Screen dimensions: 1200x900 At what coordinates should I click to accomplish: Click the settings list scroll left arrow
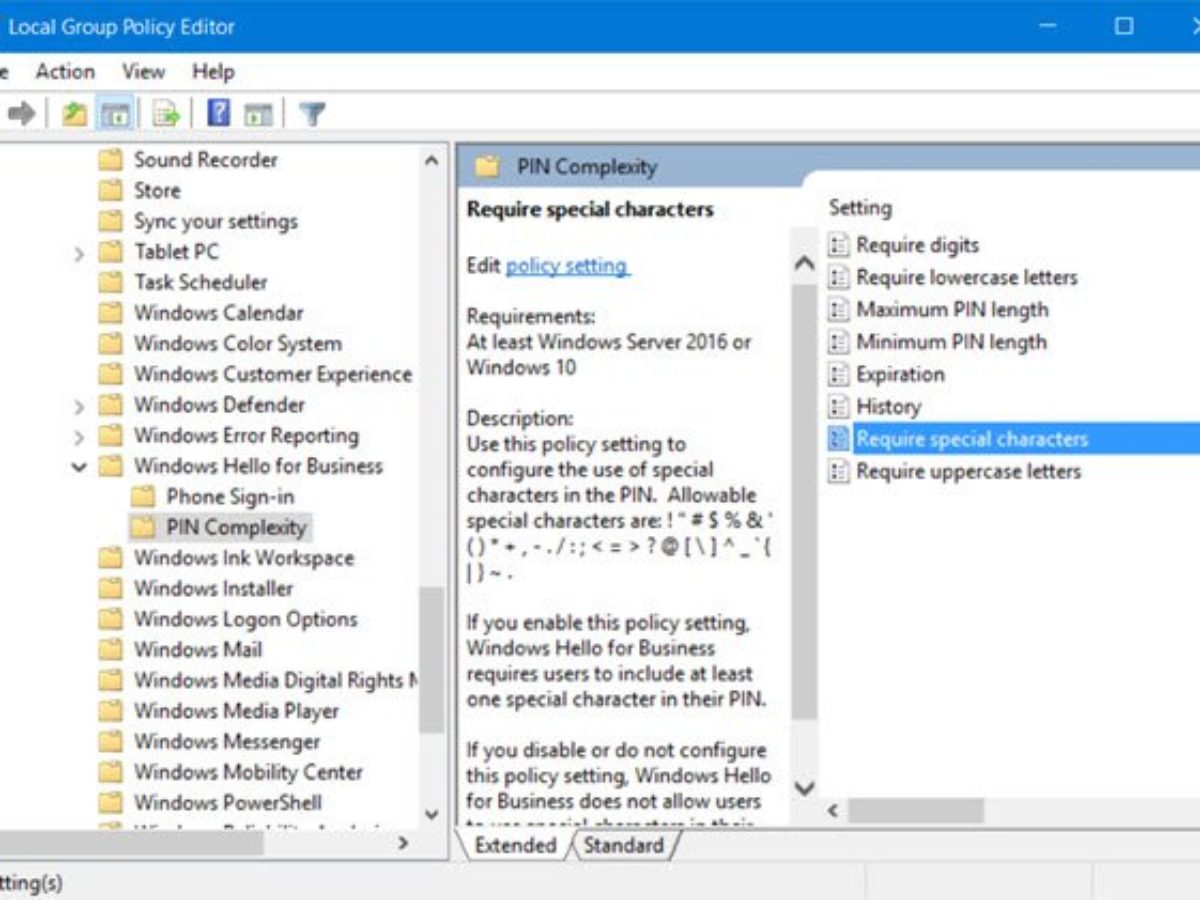click(x=834, y=811)
